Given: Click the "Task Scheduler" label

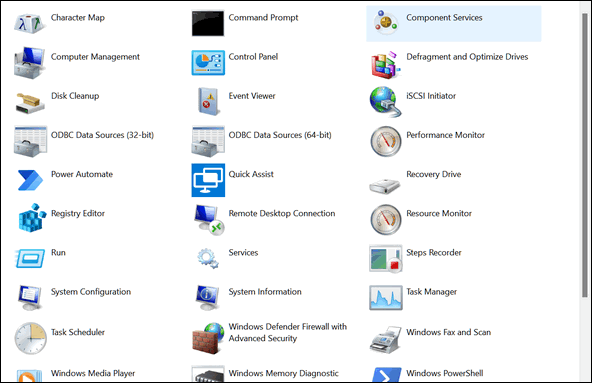Looking at the screenshot, I should tap(77, 332).
